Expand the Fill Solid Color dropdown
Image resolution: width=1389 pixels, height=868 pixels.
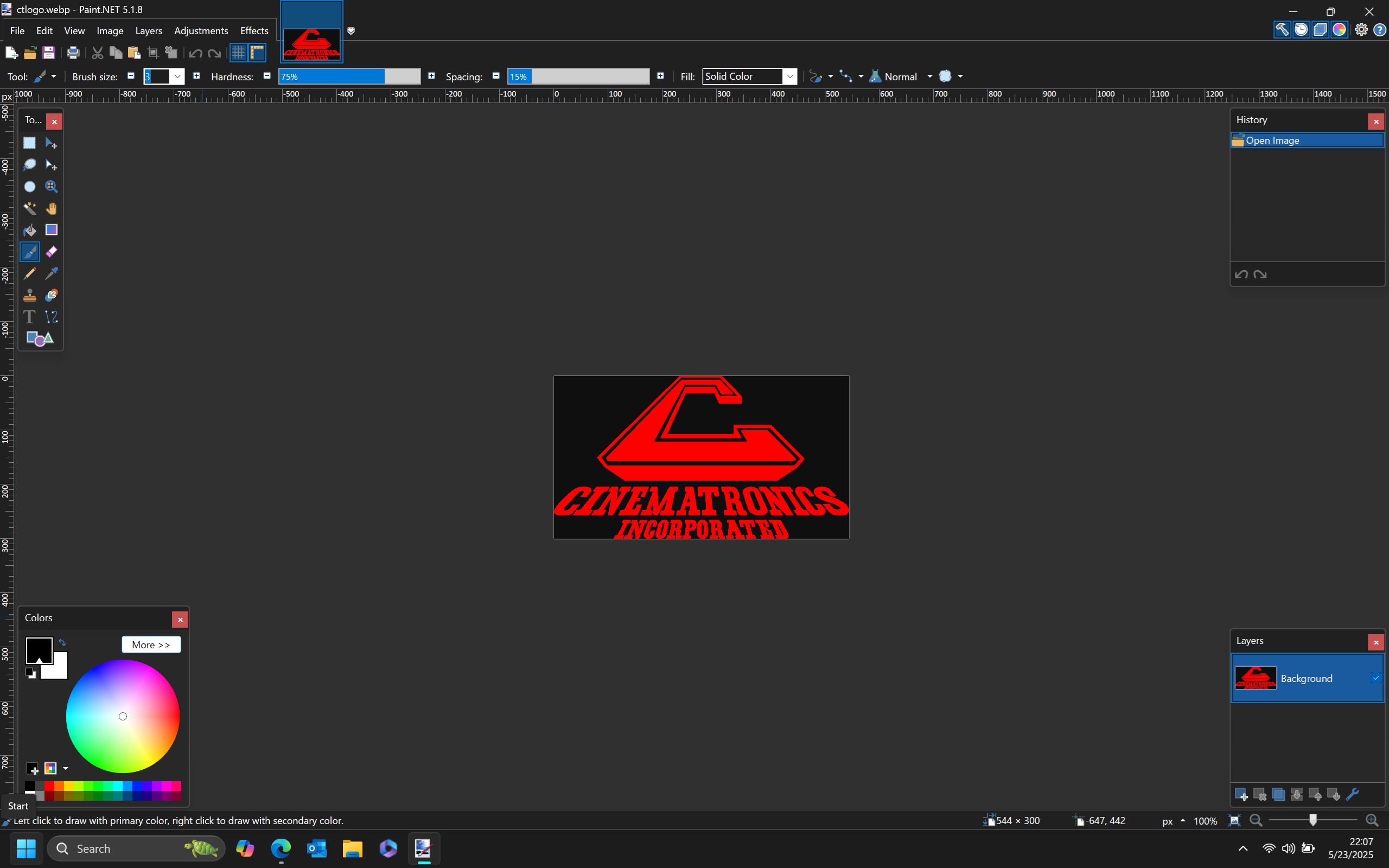coord(790,76)
